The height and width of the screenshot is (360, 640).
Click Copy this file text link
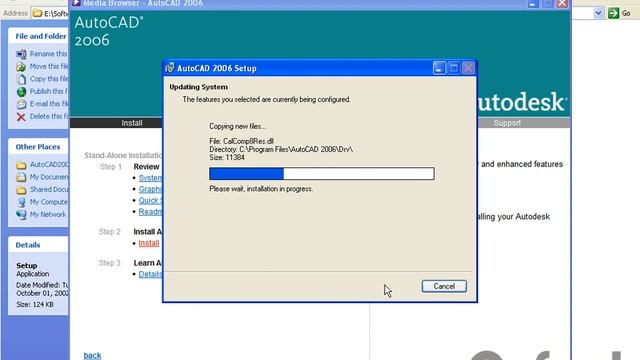(x=49, y=79)
